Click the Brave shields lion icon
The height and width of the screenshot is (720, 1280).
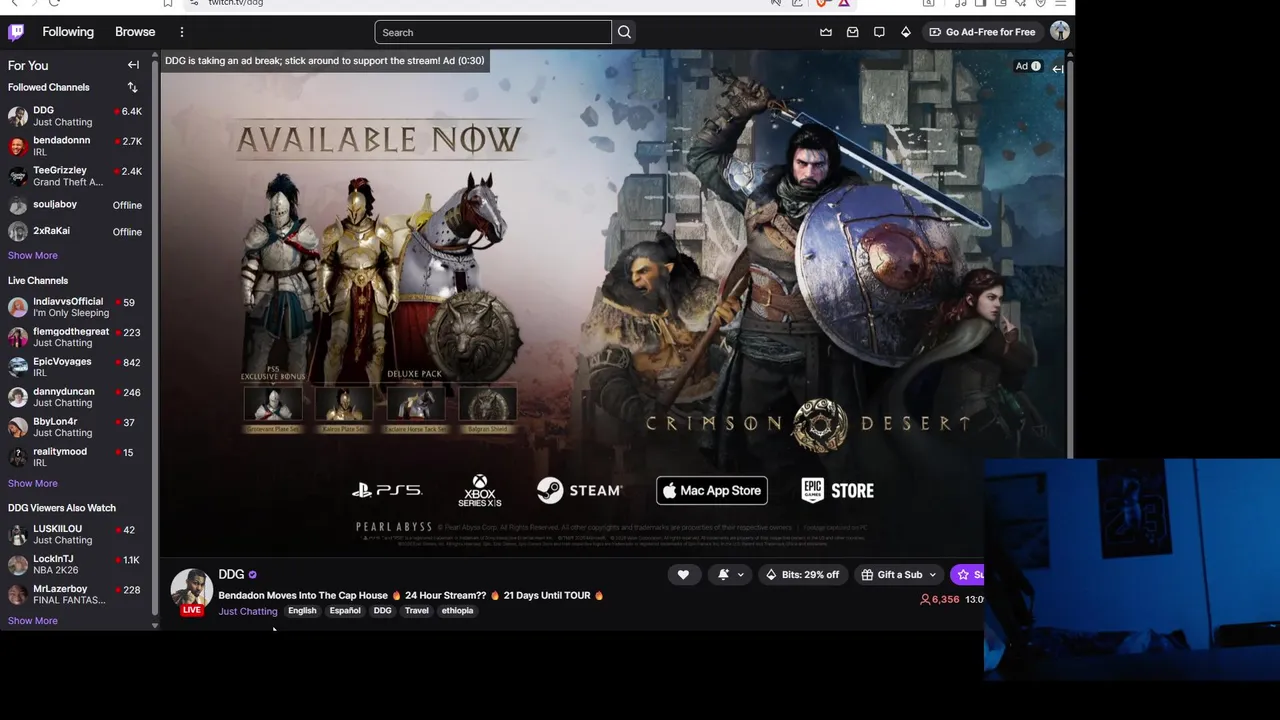(822, 3)
